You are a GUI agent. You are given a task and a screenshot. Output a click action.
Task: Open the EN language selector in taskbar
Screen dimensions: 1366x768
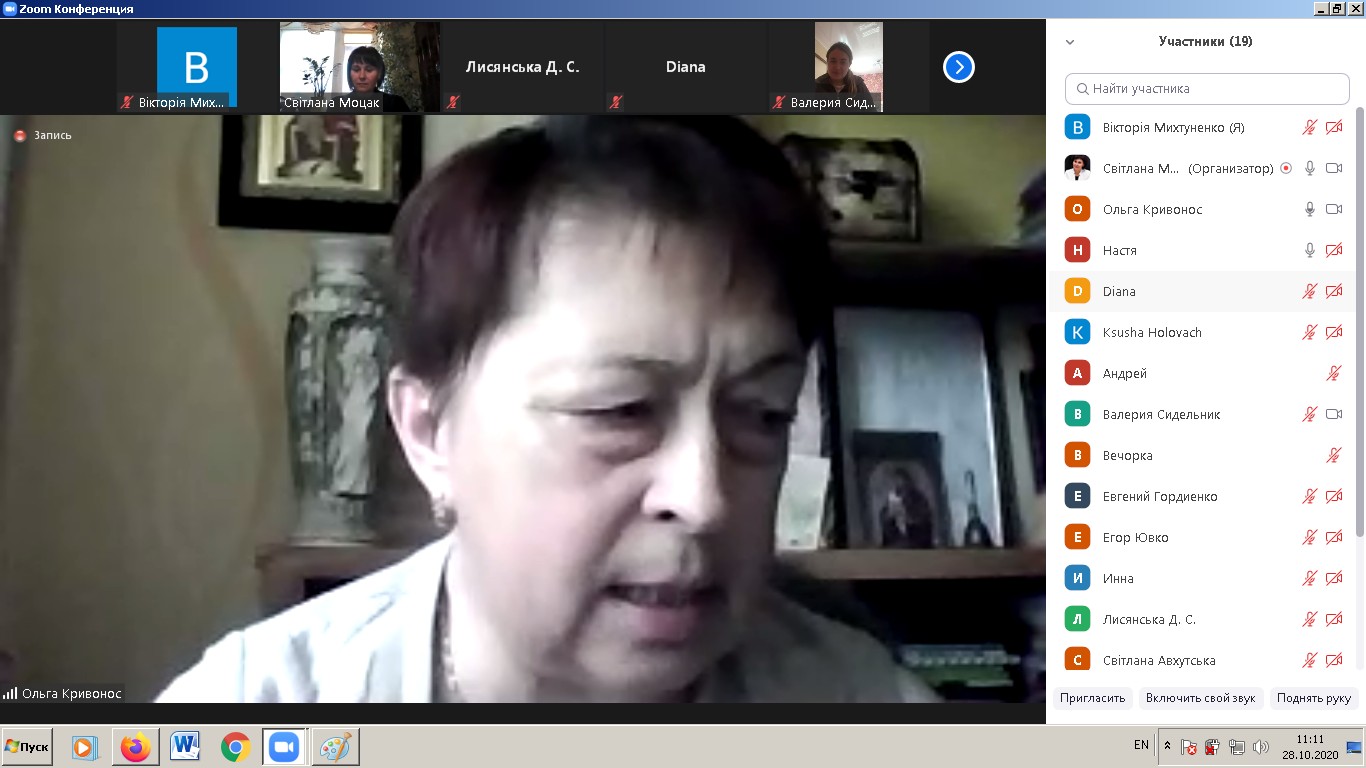(1141, 745)
